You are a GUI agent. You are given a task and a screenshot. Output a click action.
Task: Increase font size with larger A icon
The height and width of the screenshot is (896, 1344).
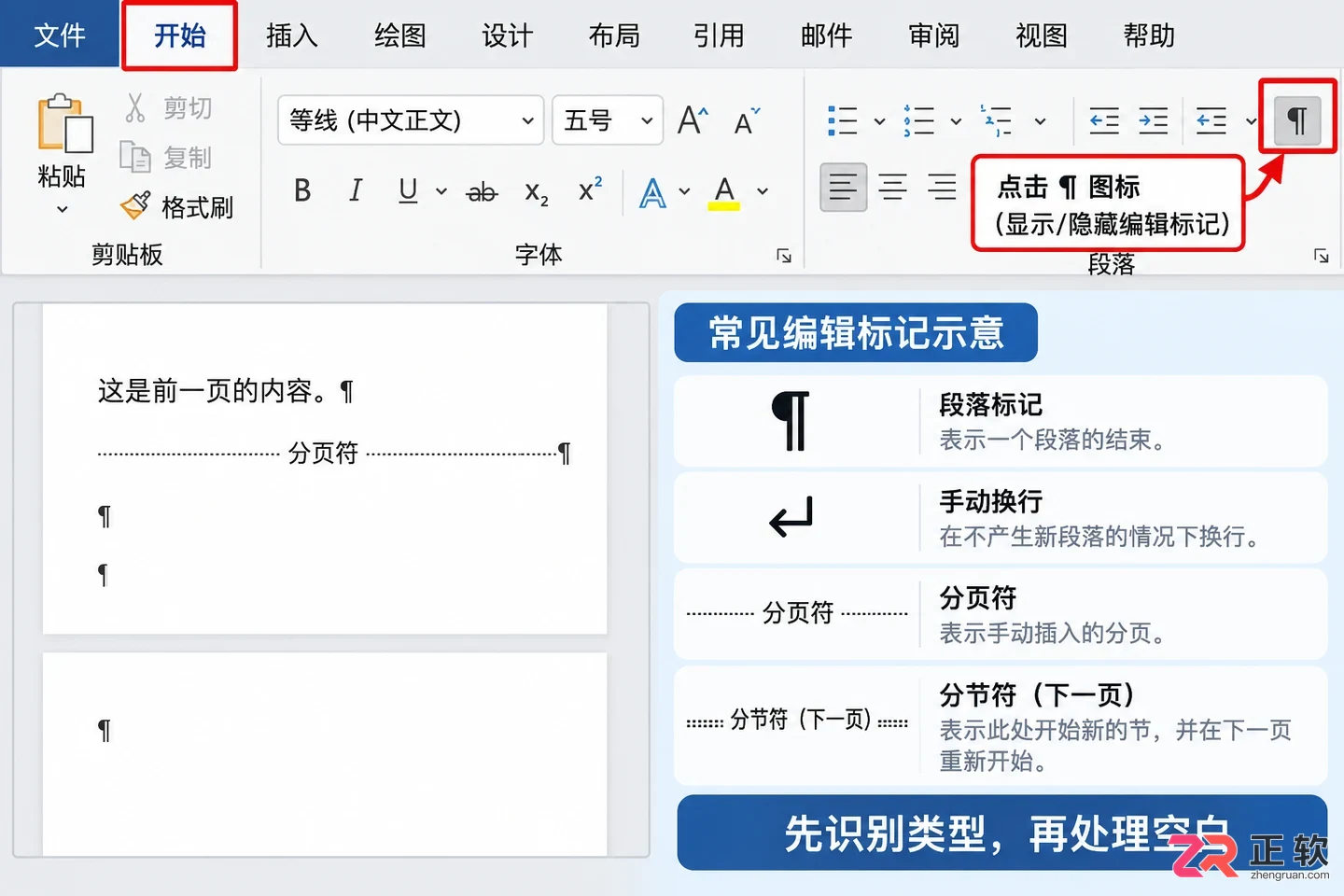(693, 120)
